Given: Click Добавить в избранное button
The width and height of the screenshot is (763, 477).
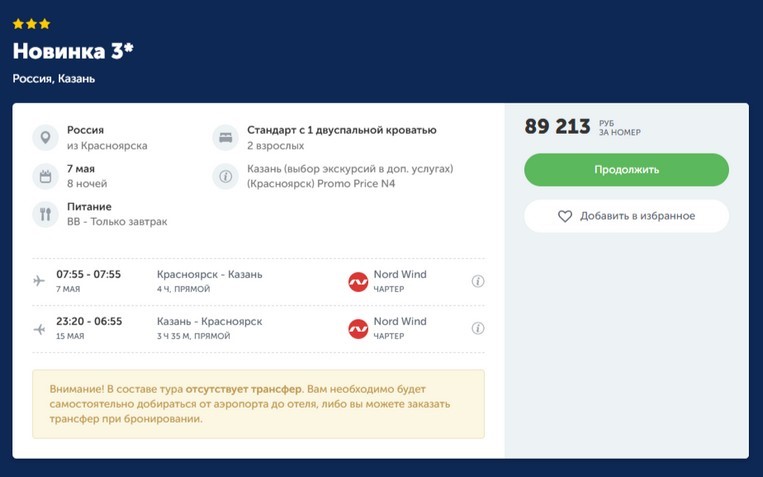Looking at the screenshot, I should (626, 216).
